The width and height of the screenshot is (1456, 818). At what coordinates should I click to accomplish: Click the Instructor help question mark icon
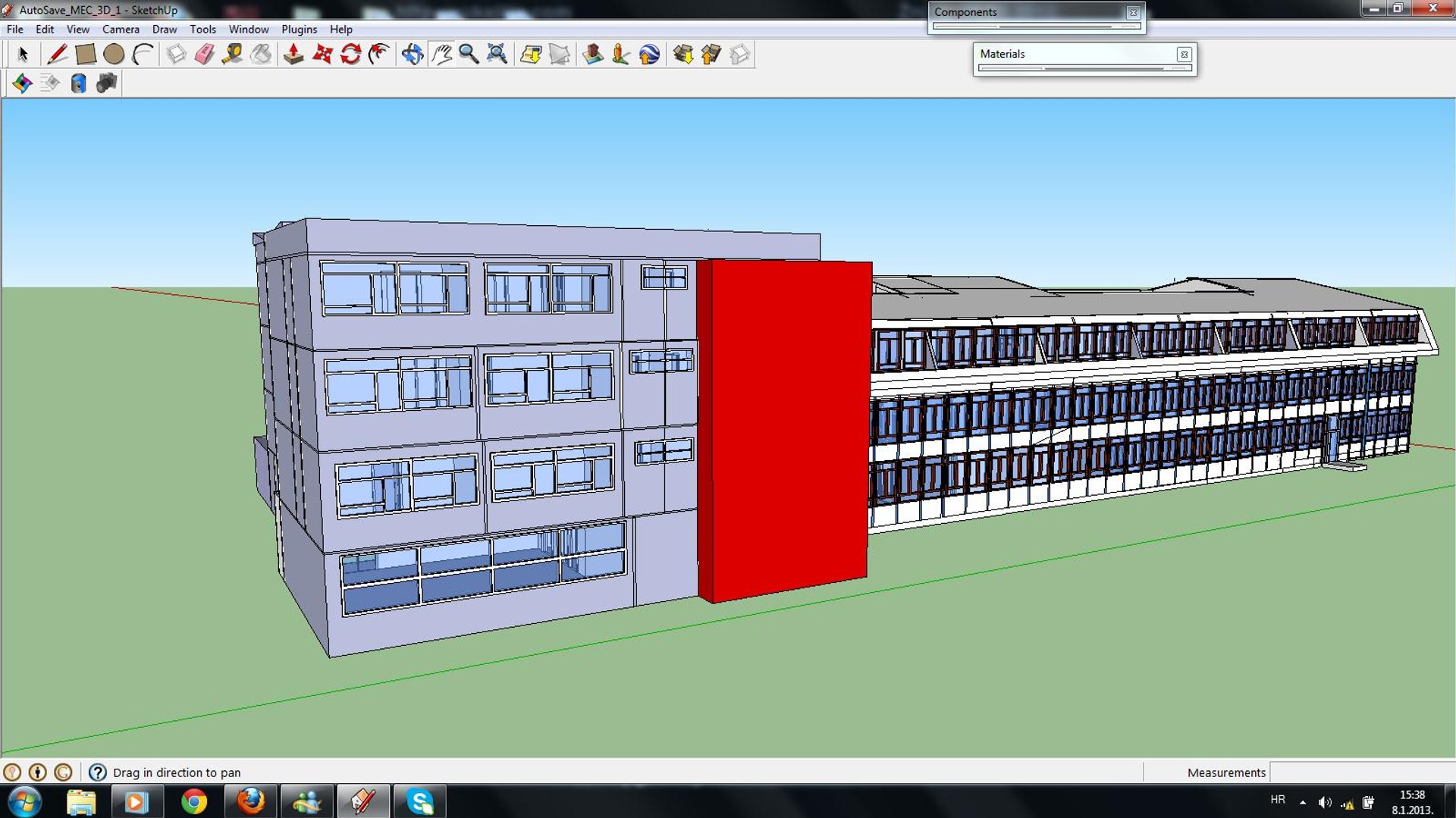click(x=97, y=773)
